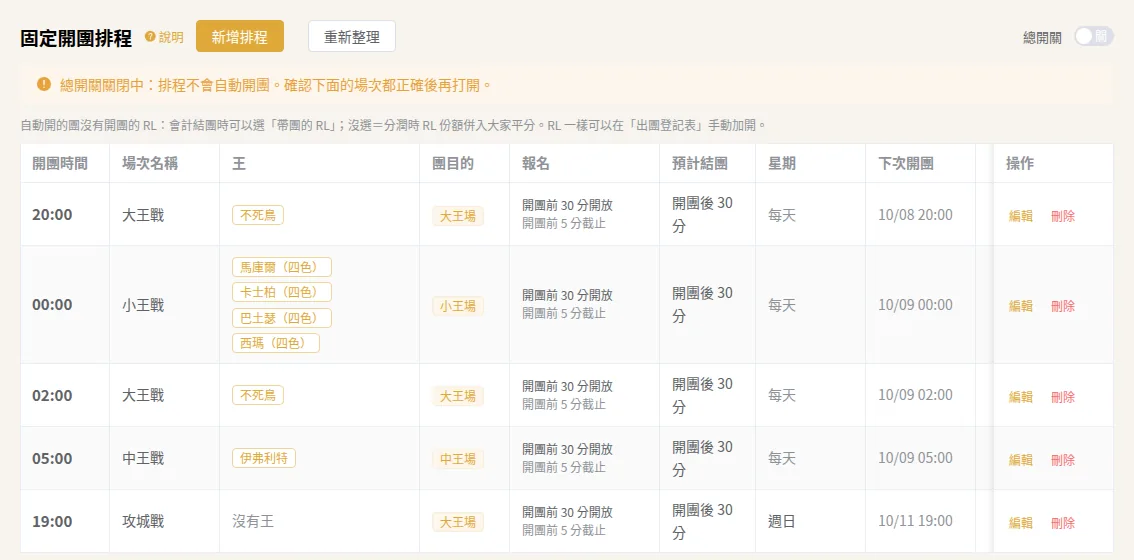Click the 西瑪（四色） boss tag
The image size is (1134, 560).
pyautogui.click(x=276, y=343)
